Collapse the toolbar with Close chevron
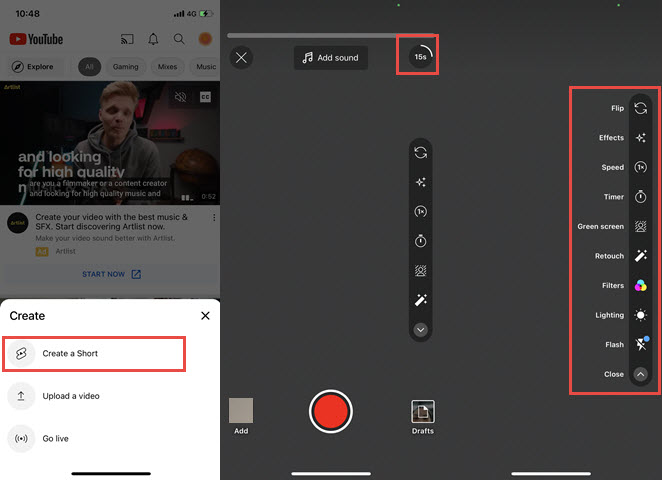This screenshot has height=480, width=662. (x=640, y=374)
